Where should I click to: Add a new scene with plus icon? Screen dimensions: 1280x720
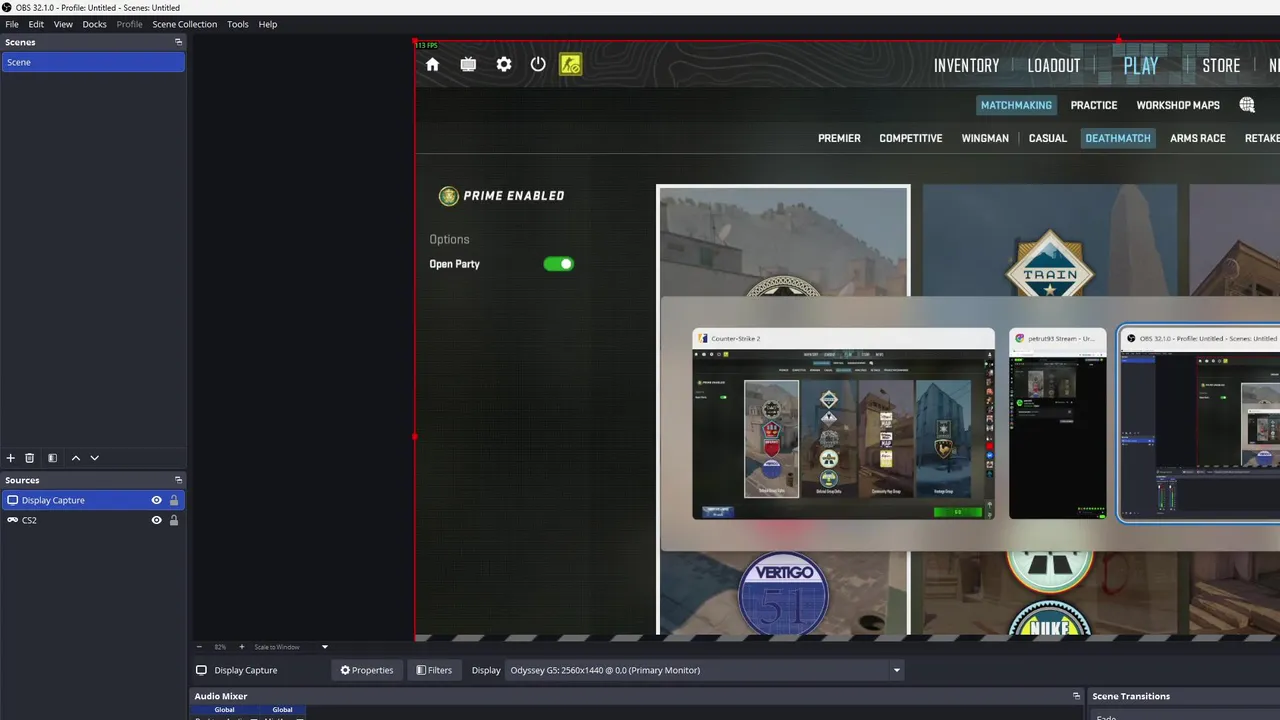coord(11,458)
